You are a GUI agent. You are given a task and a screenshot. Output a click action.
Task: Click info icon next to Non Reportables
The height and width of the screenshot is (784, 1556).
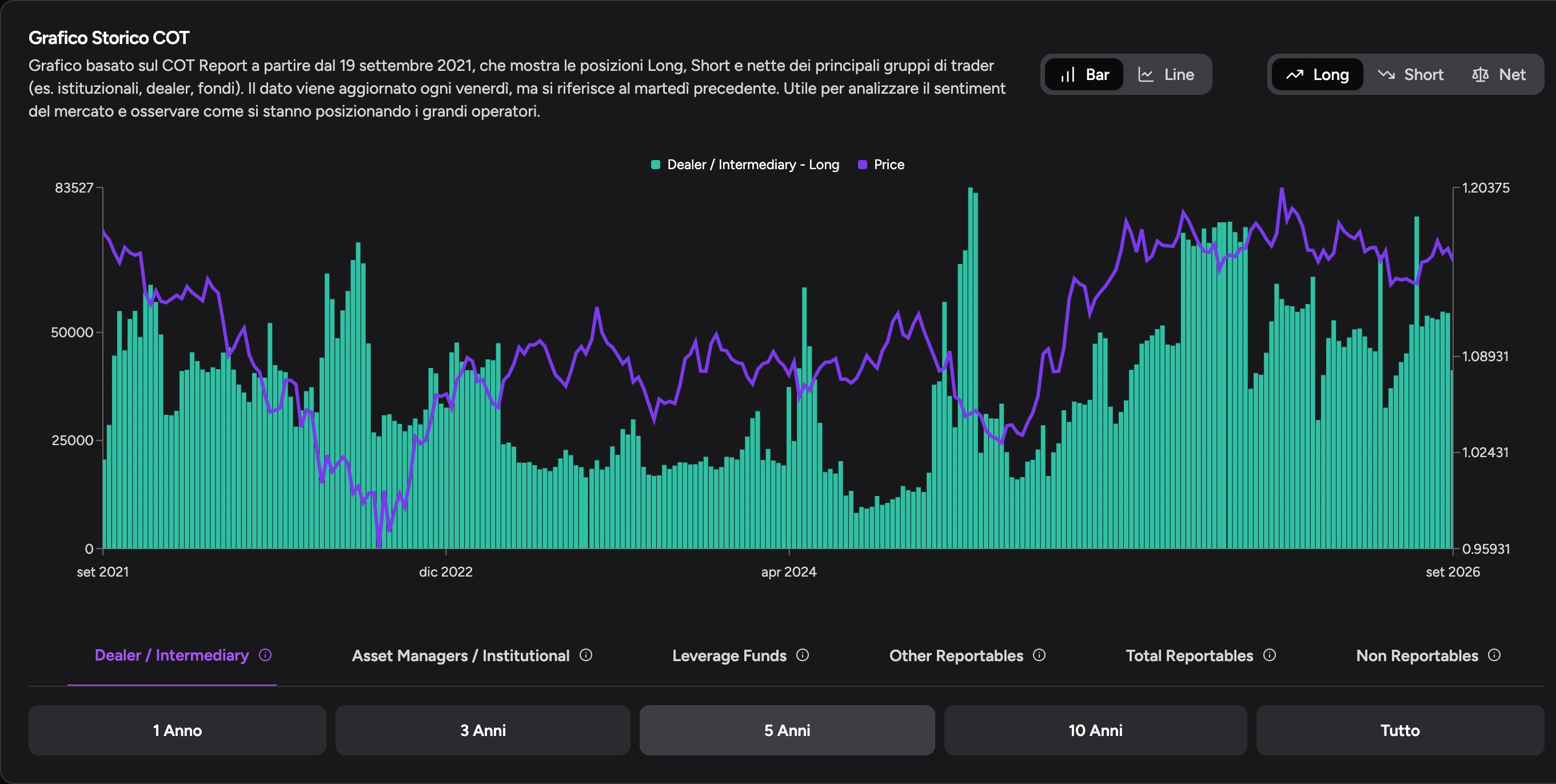pos(1494,655)
